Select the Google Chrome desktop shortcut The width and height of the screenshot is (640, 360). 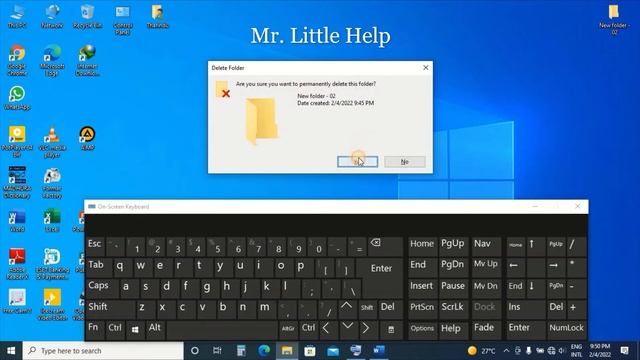(x=17, y=60)
